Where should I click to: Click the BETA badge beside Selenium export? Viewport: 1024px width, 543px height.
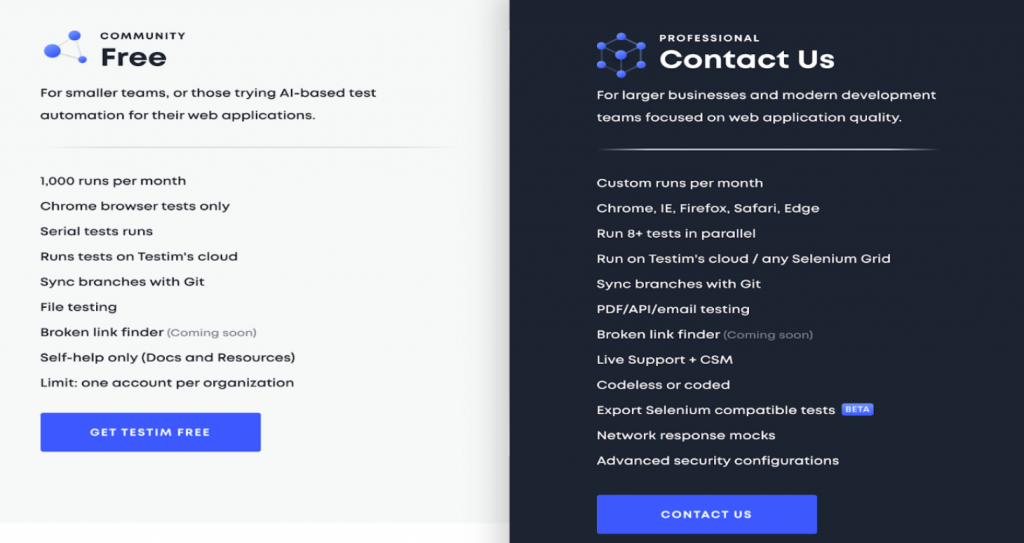click(x=857, y=409)
